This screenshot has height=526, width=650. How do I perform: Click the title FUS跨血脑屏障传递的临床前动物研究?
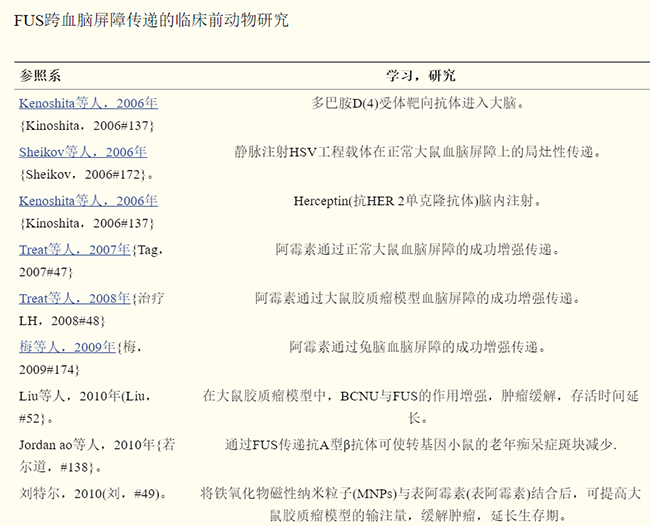coord(151,20)
